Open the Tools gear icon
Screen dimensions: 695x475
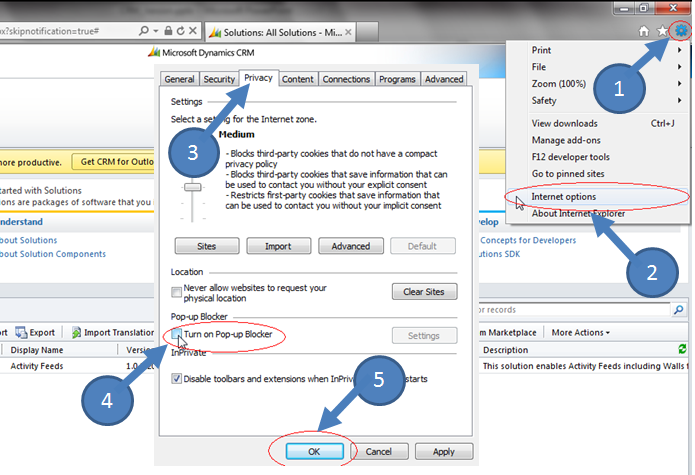point(680,31)
